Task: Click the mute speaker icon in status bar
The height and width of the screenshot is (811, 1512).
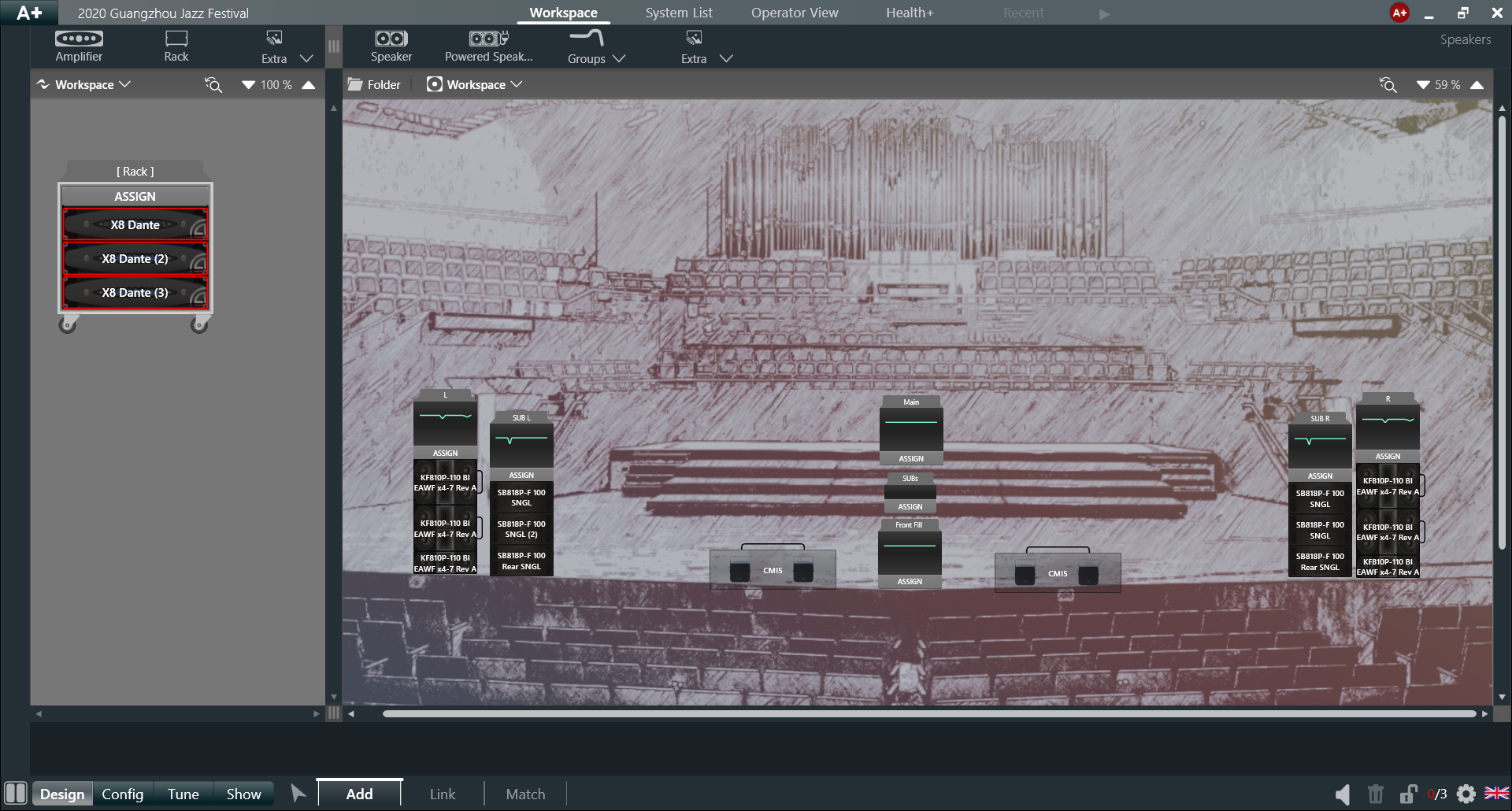Action: pos(1343,794)
